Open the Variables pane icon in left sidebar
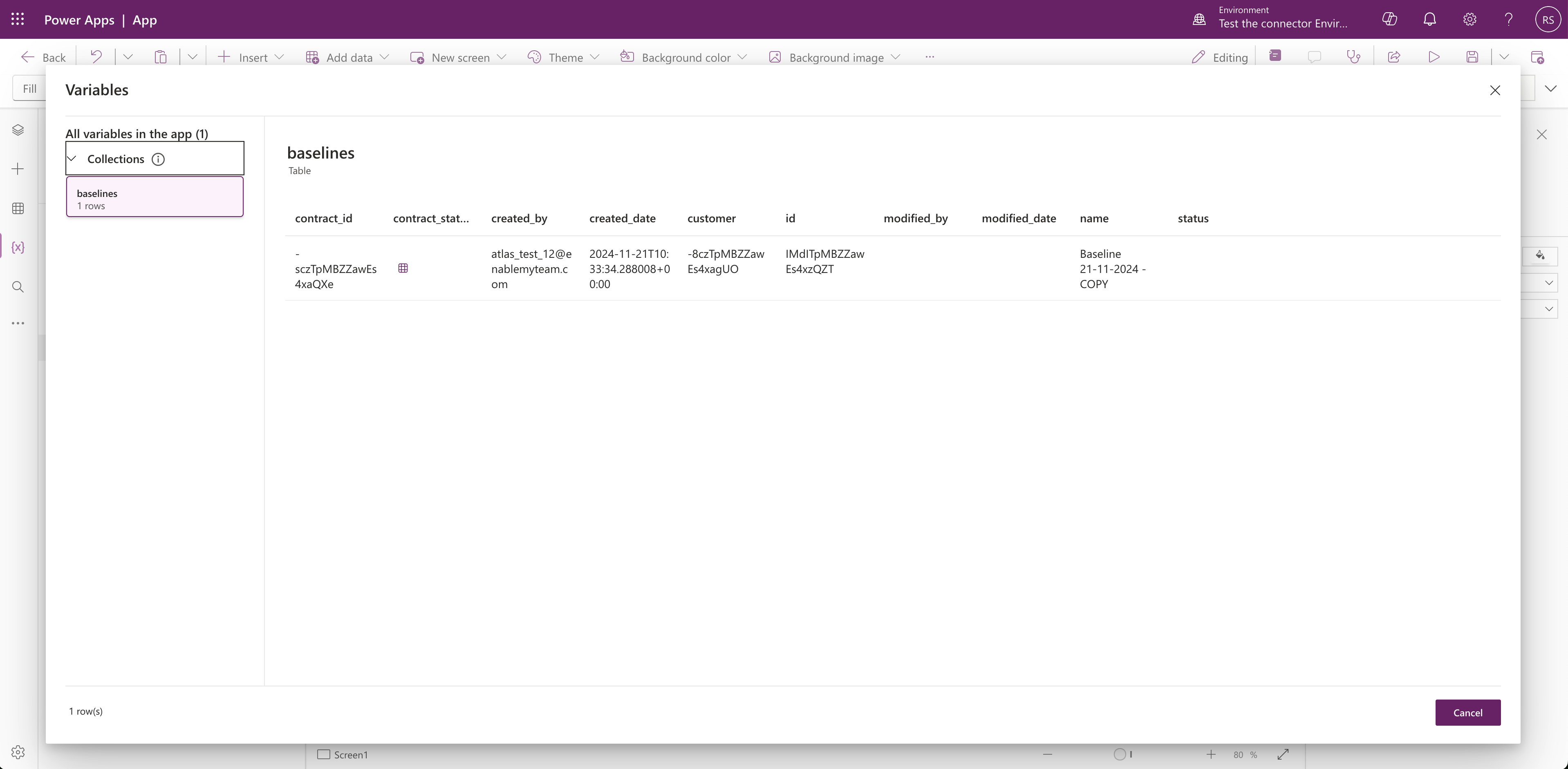This screenshot has height=769, width=1568. 18,248
